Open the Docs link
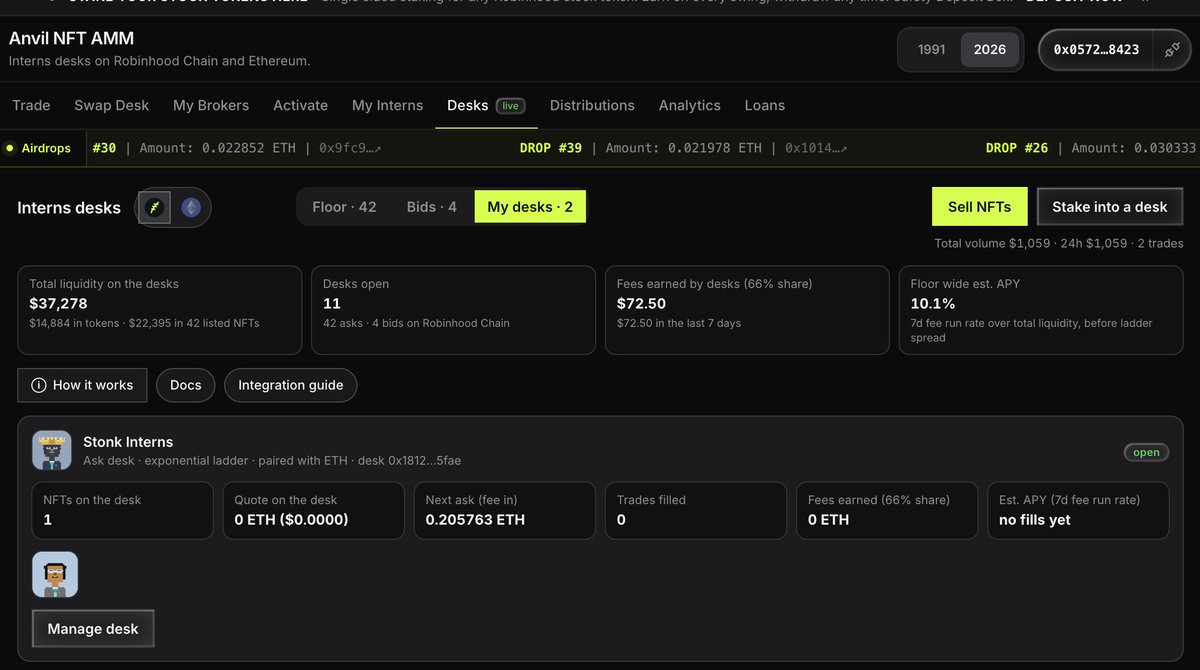 tap(186, 385)
